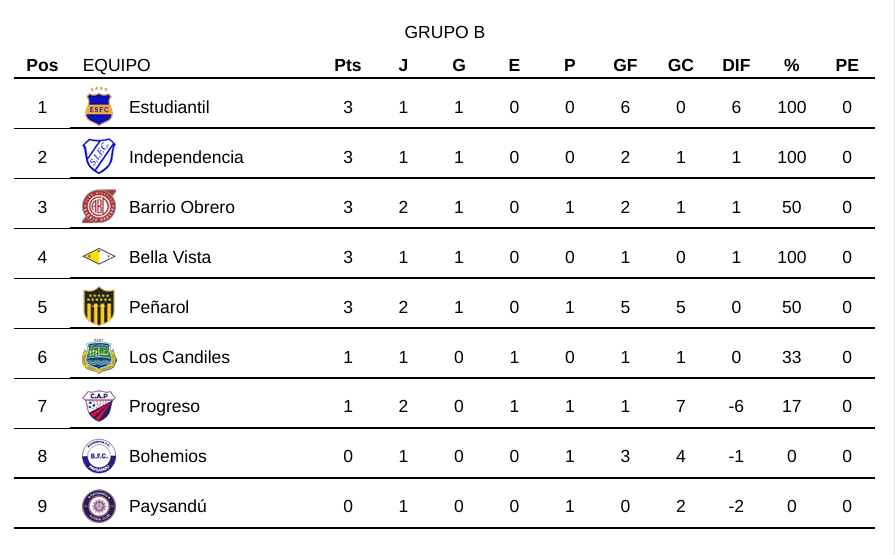This screenshot has height=555, width=895.
Task: Select the Paysandú circular crest icon
Action: point(99,506)
